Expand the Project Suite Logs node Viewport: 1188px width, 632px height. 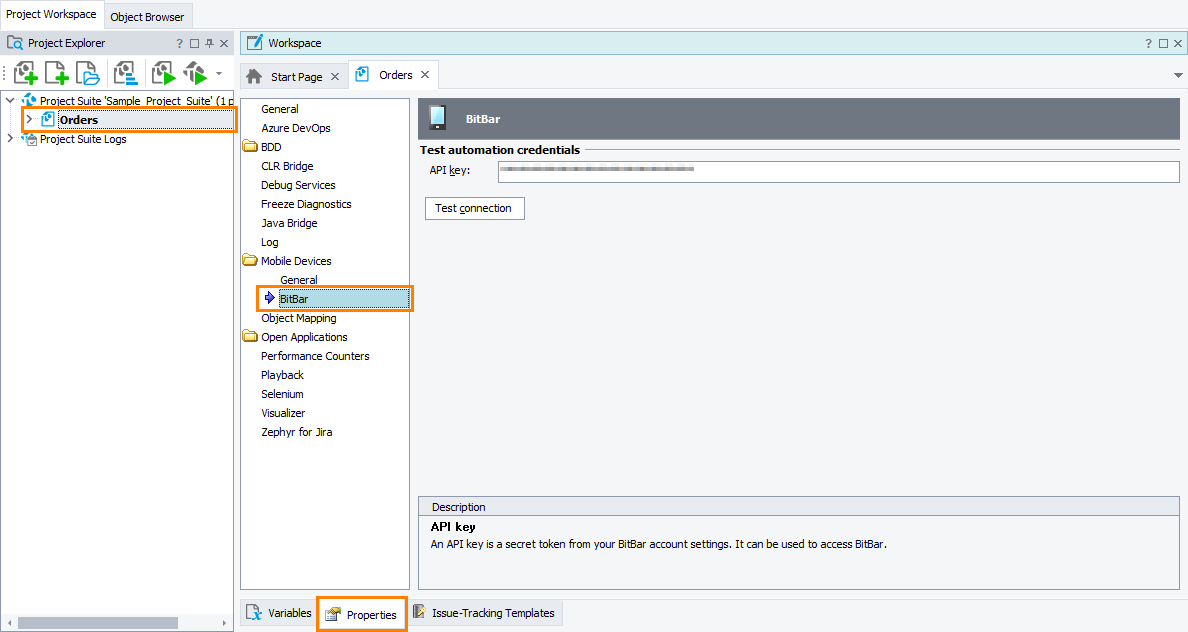(10, 139)
